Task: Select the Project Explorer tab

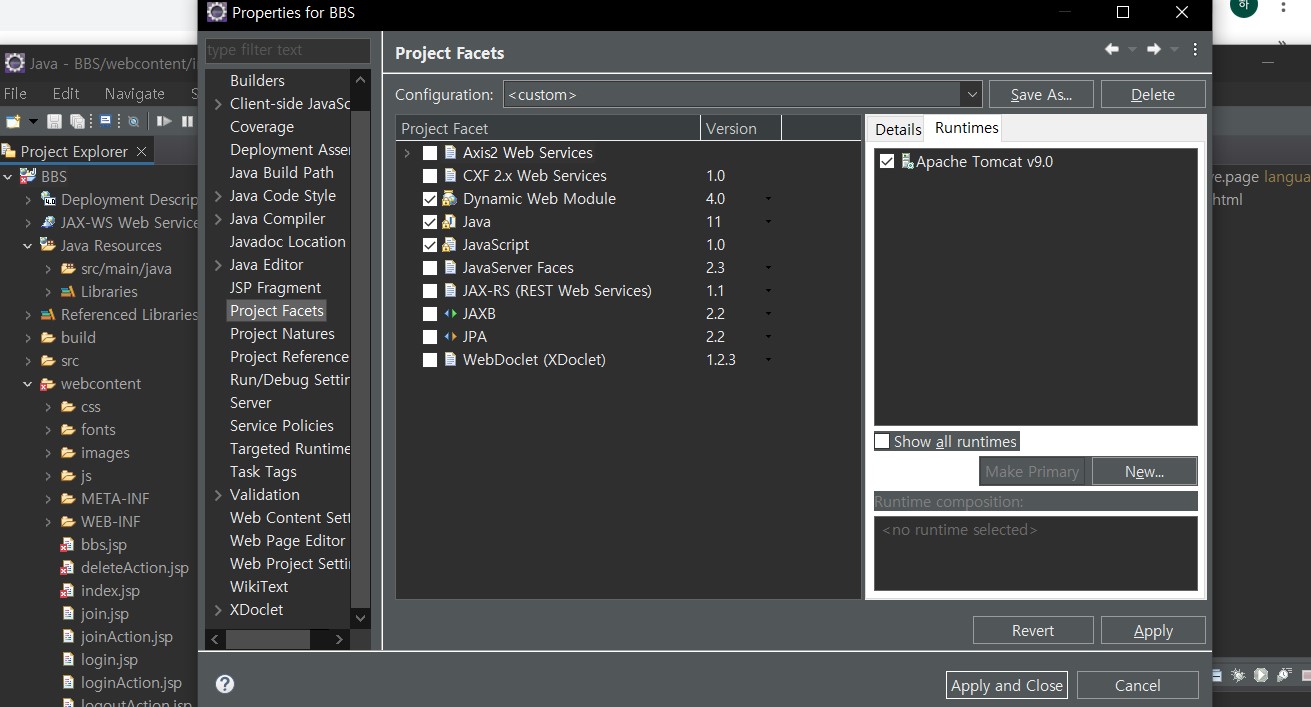Action: pyautogui.click(x=74, y=151)
